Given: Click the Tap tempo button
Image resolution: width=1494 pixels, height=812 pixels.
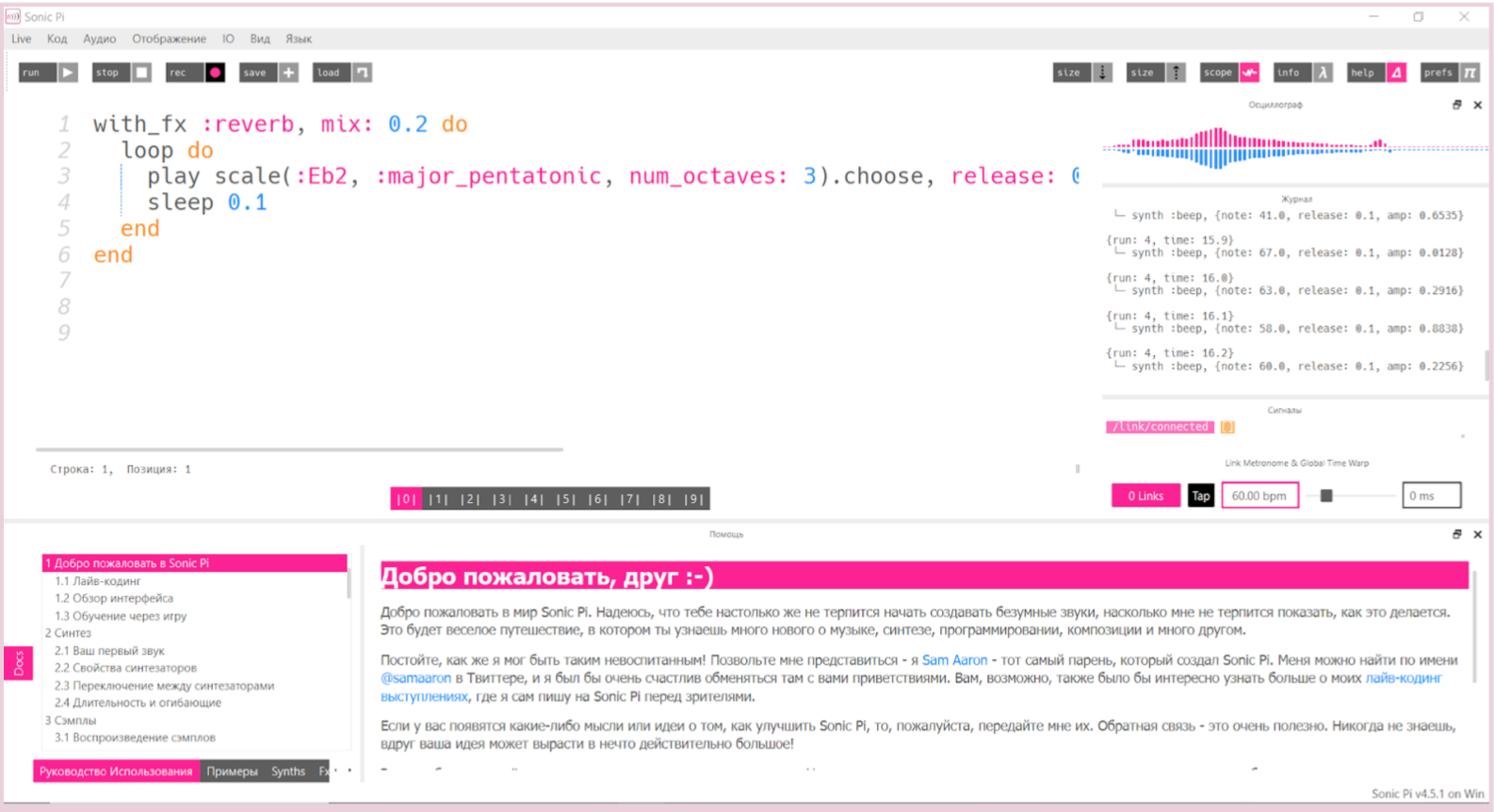Looking at the screenshot, I should point(1201,495).
